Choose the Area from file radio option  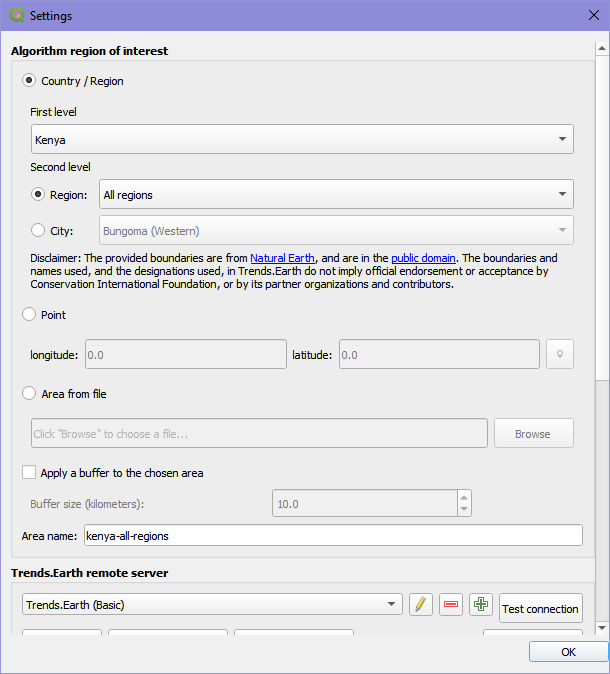tap(29, 393)
